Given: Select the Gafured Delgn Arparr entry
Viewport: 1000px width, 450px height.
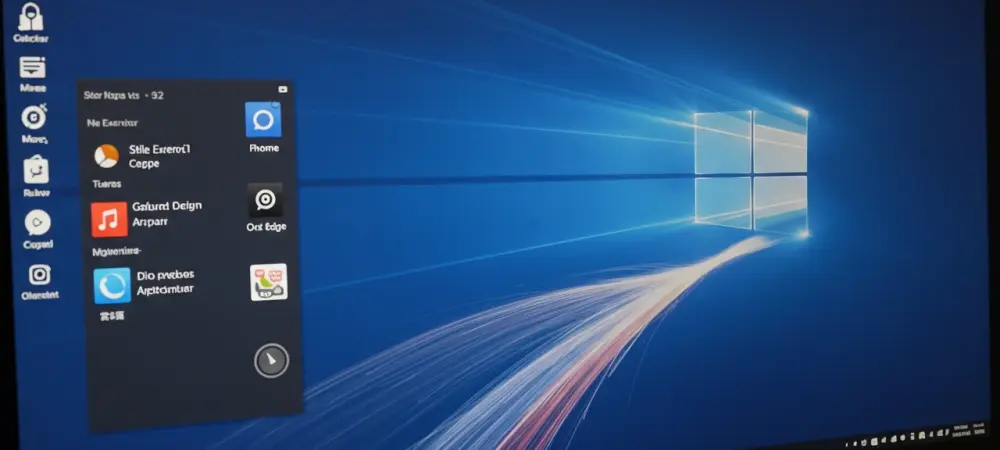Looking at the screenshot, I should [166, 212].
